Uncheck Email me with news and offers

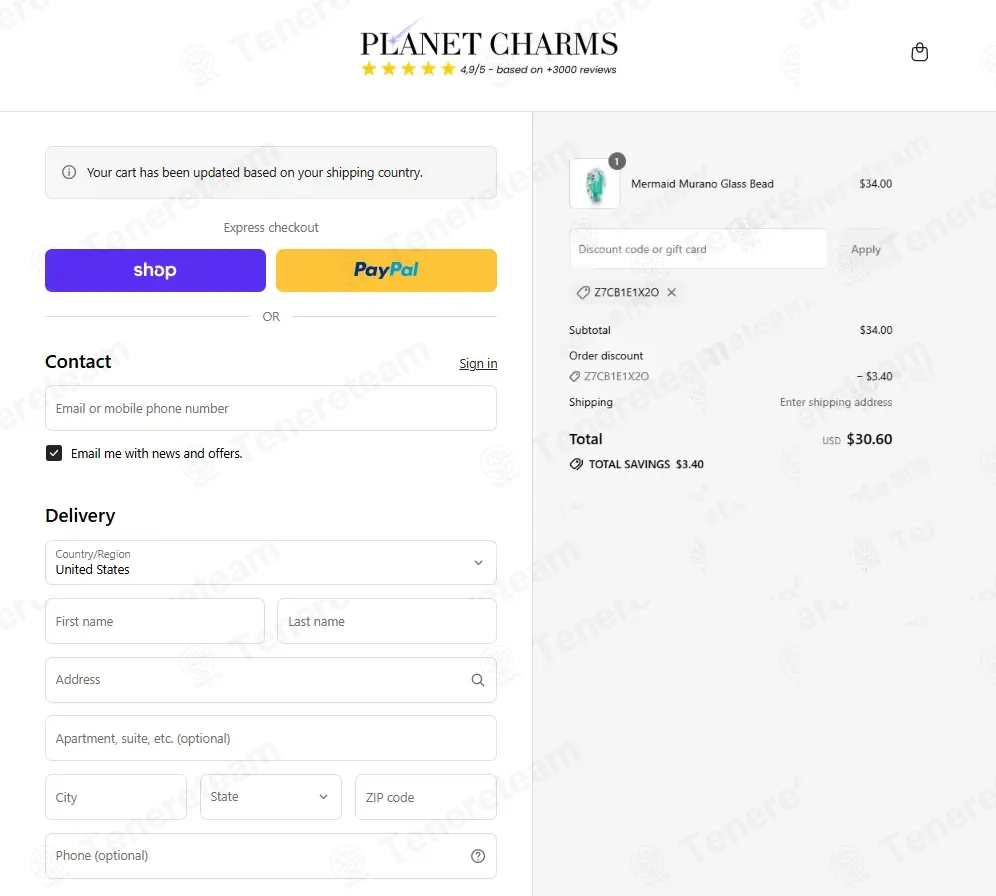coord(54,453)
